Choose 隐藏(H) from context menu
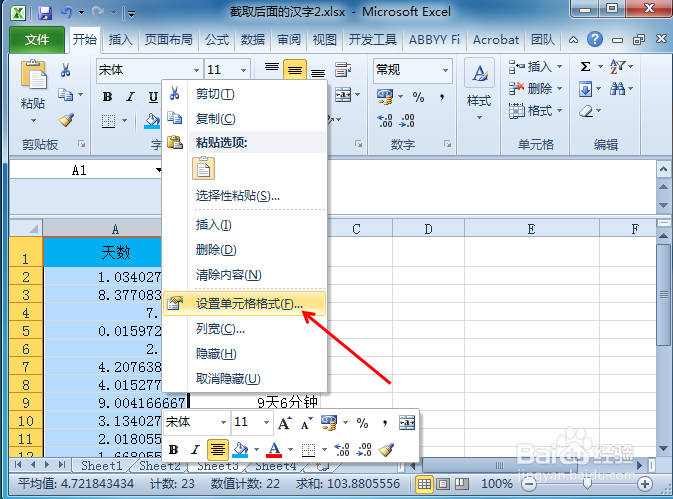 point(244,354)
